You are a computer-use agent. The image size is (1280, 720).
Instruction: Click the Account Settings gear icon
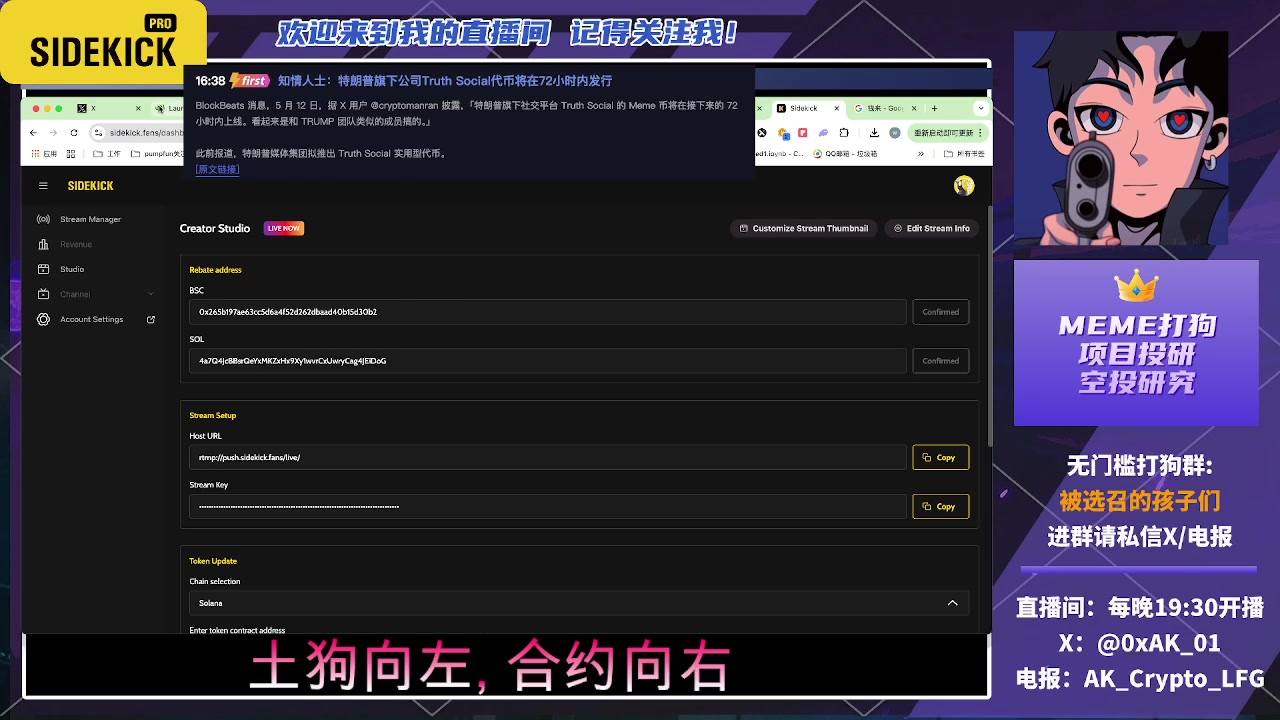coord(43,320)
